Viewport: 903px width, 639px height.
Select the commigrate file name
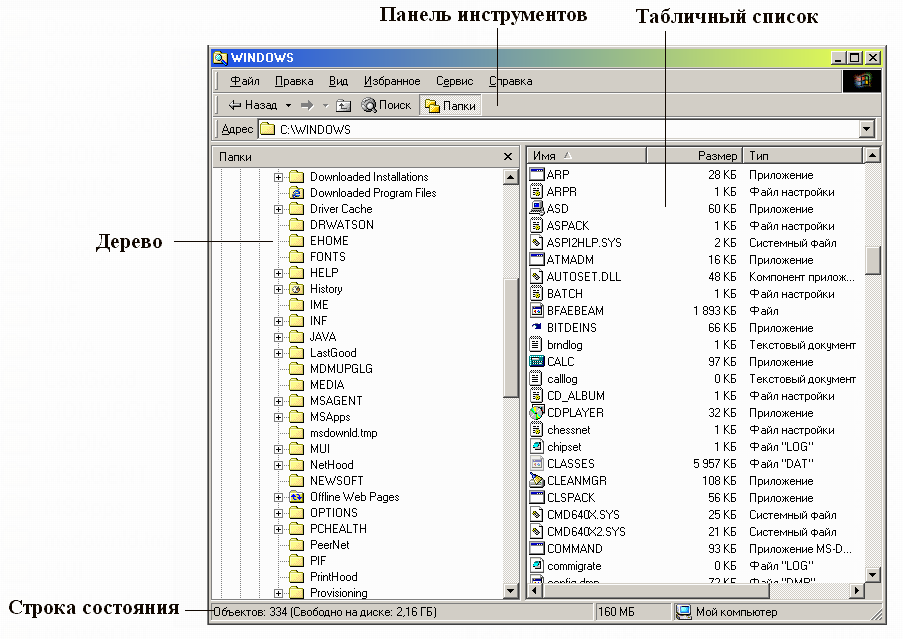pyautogui.click(x=574, y=566)
